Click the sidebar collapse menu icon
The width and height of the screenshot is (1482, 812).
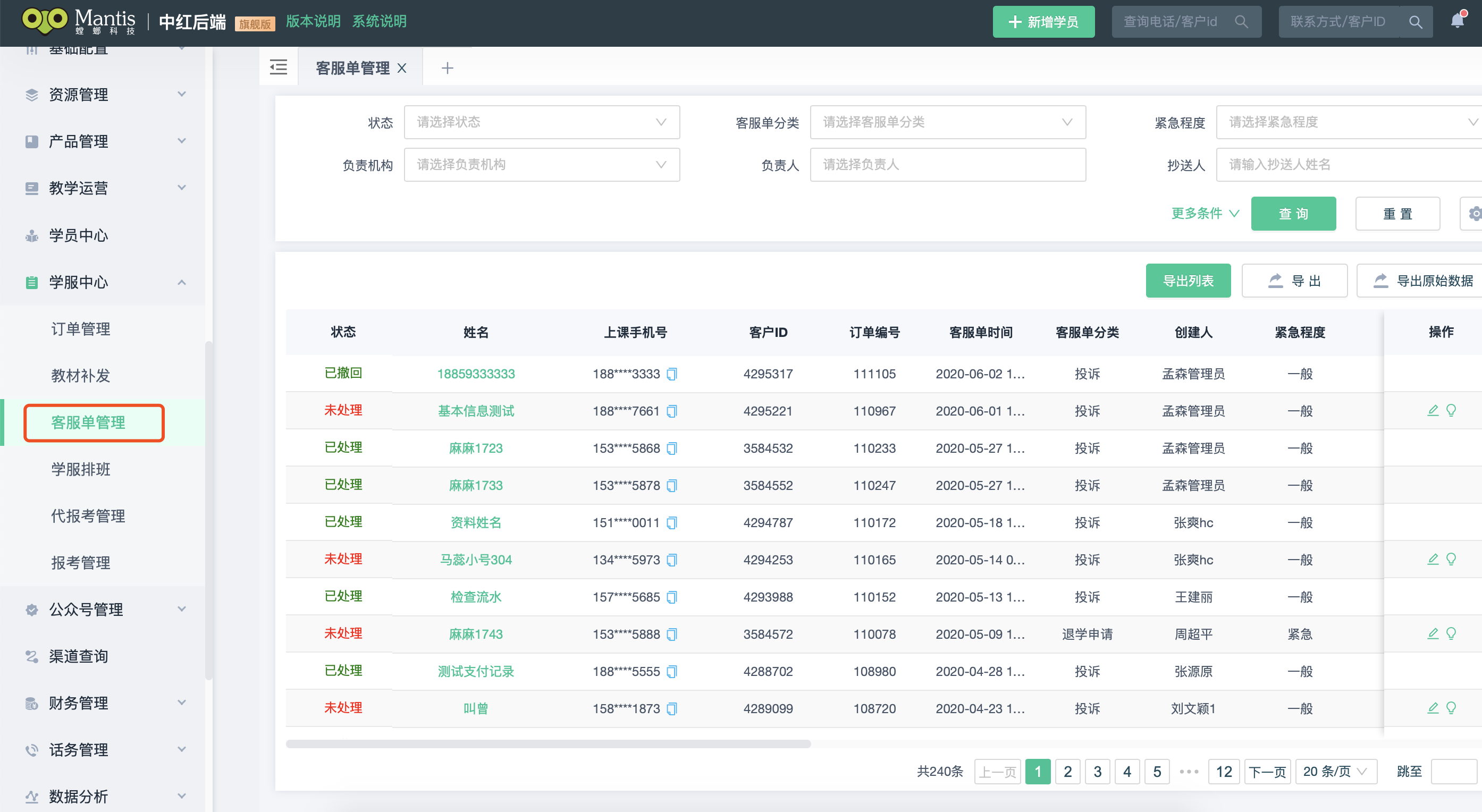(x=279, y=68)
